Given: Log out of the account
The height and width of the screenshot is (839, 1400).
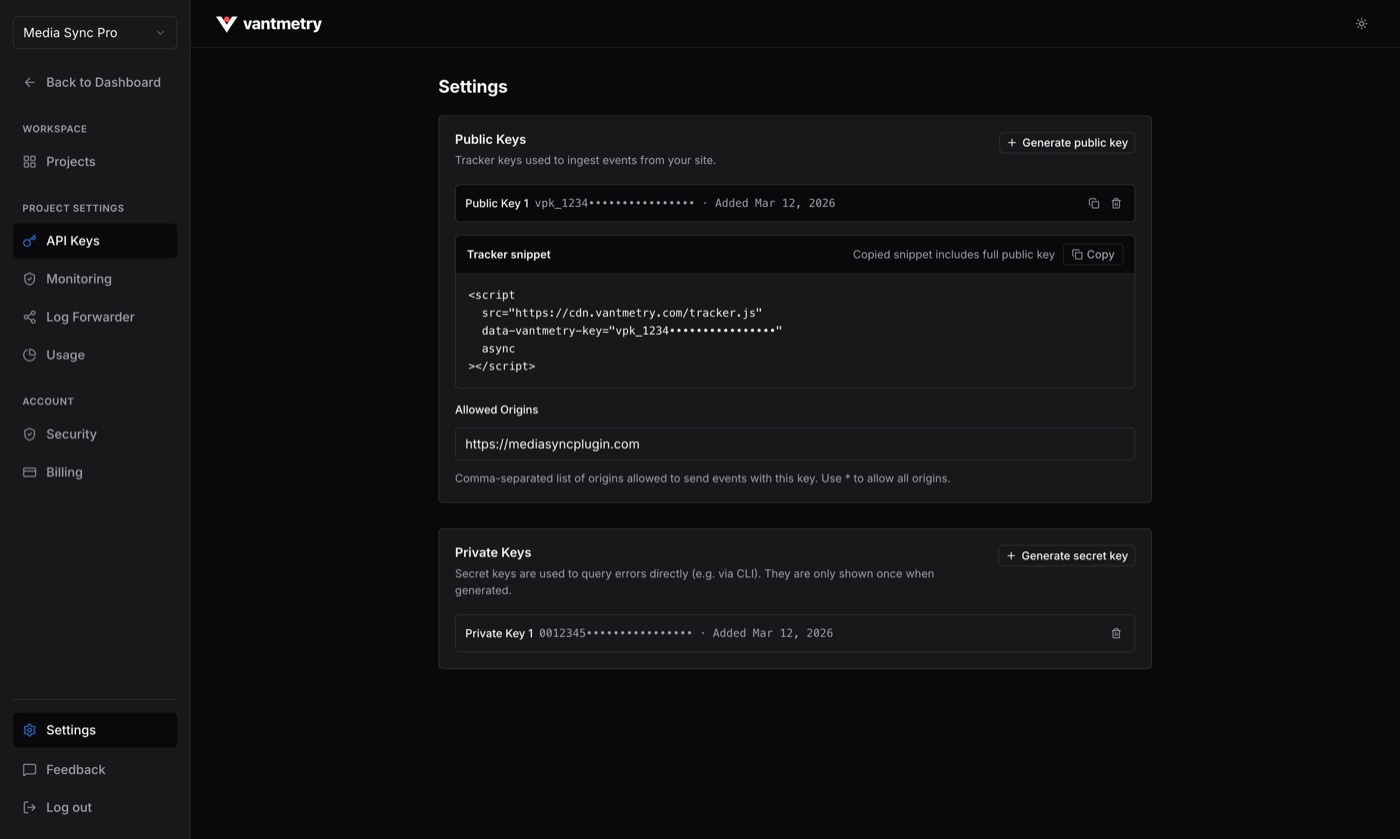Looking at the screenshot, I should coord(95,808).
